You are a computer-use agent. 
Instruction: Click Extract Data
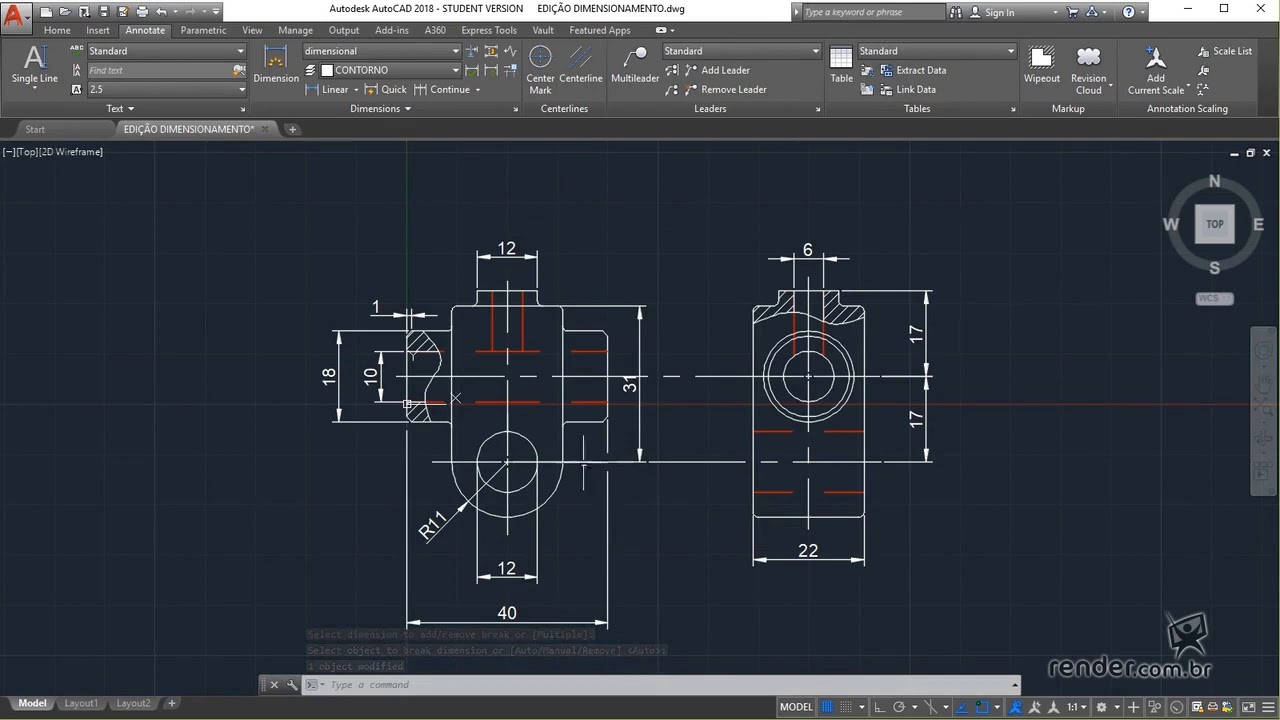pyautogui.click(x=912, y=70)
